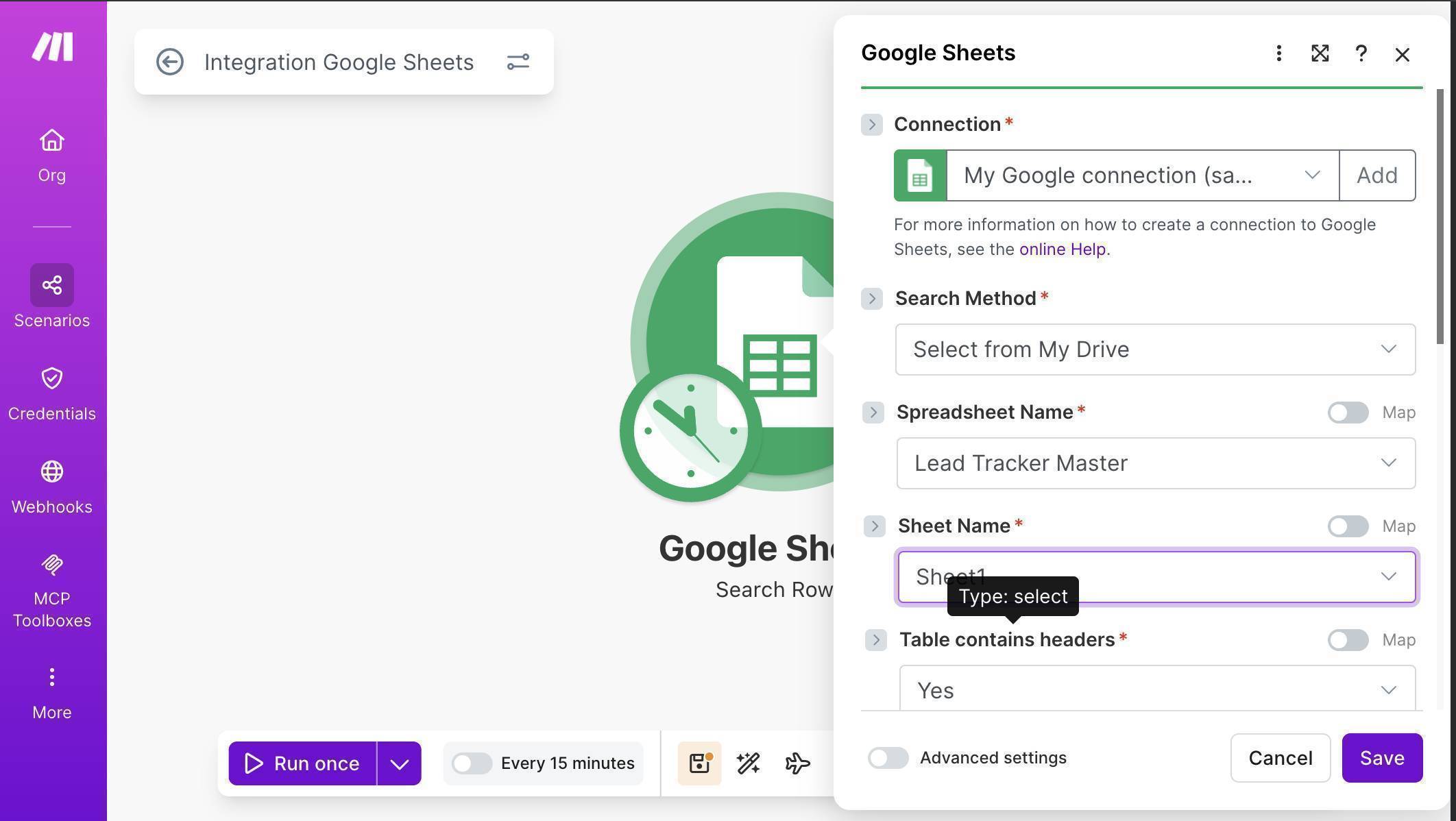Viewport: 1456px width, 821px height.
Task: Click the magic wand explain-flow icon
Action: click(x=747, y=762)
